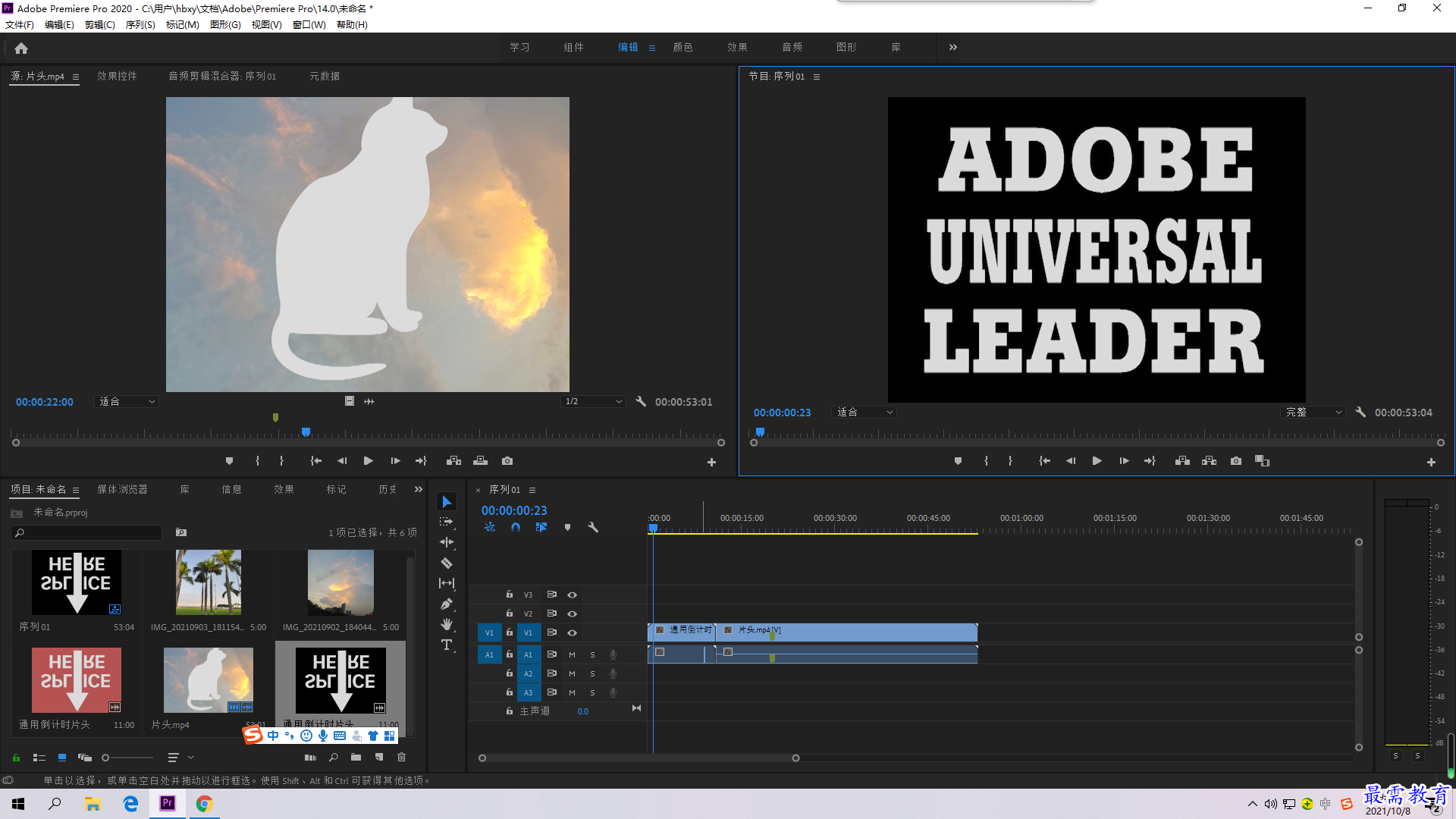Select the Slip tool
Viewport: 1456px width, 819px height.
(x=447, y=583)
